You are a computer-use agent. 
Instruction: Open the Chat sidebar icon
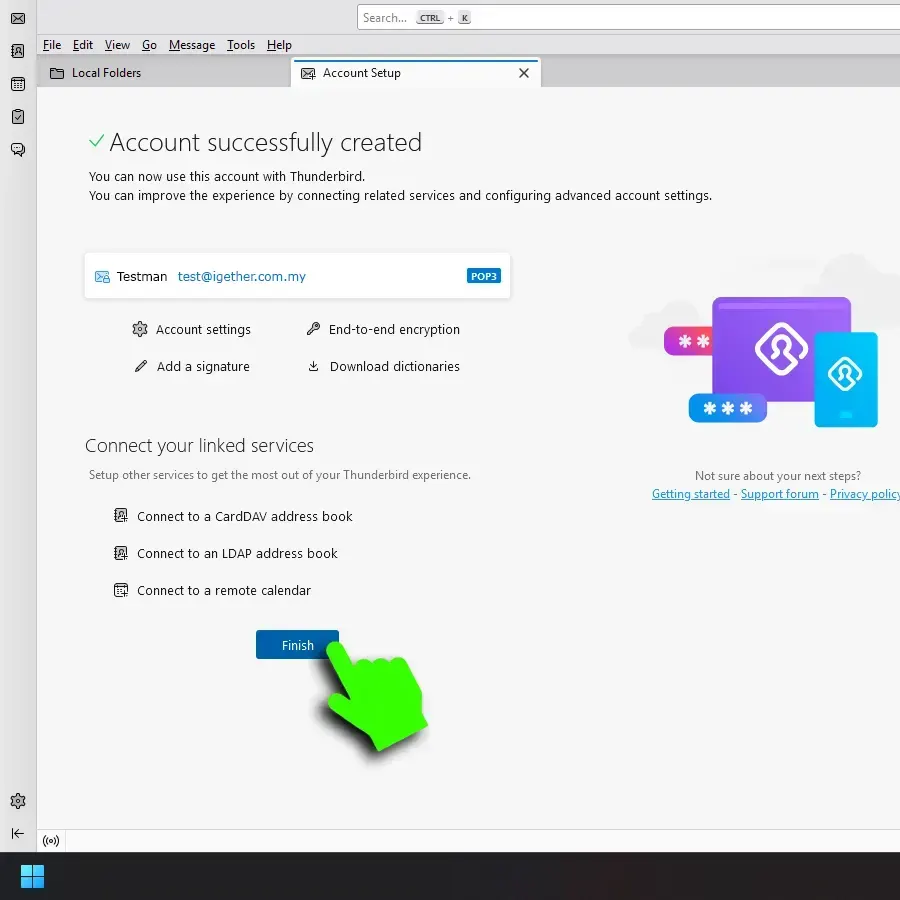coord(18,150)
